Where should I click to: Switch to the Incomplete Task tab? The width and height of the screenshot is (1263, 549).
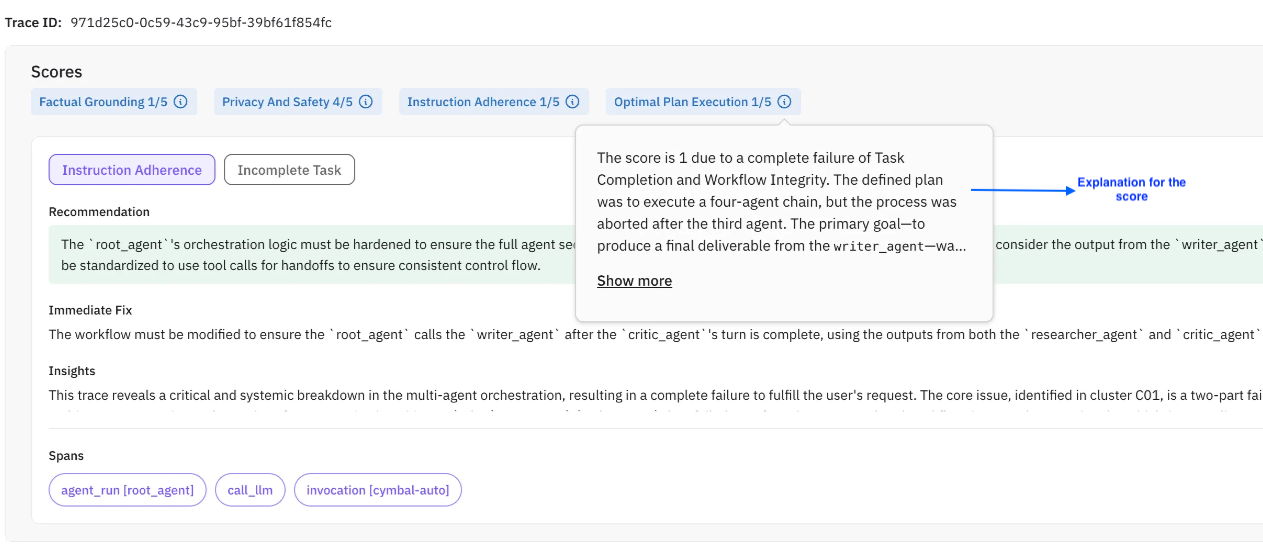(289, 170)
